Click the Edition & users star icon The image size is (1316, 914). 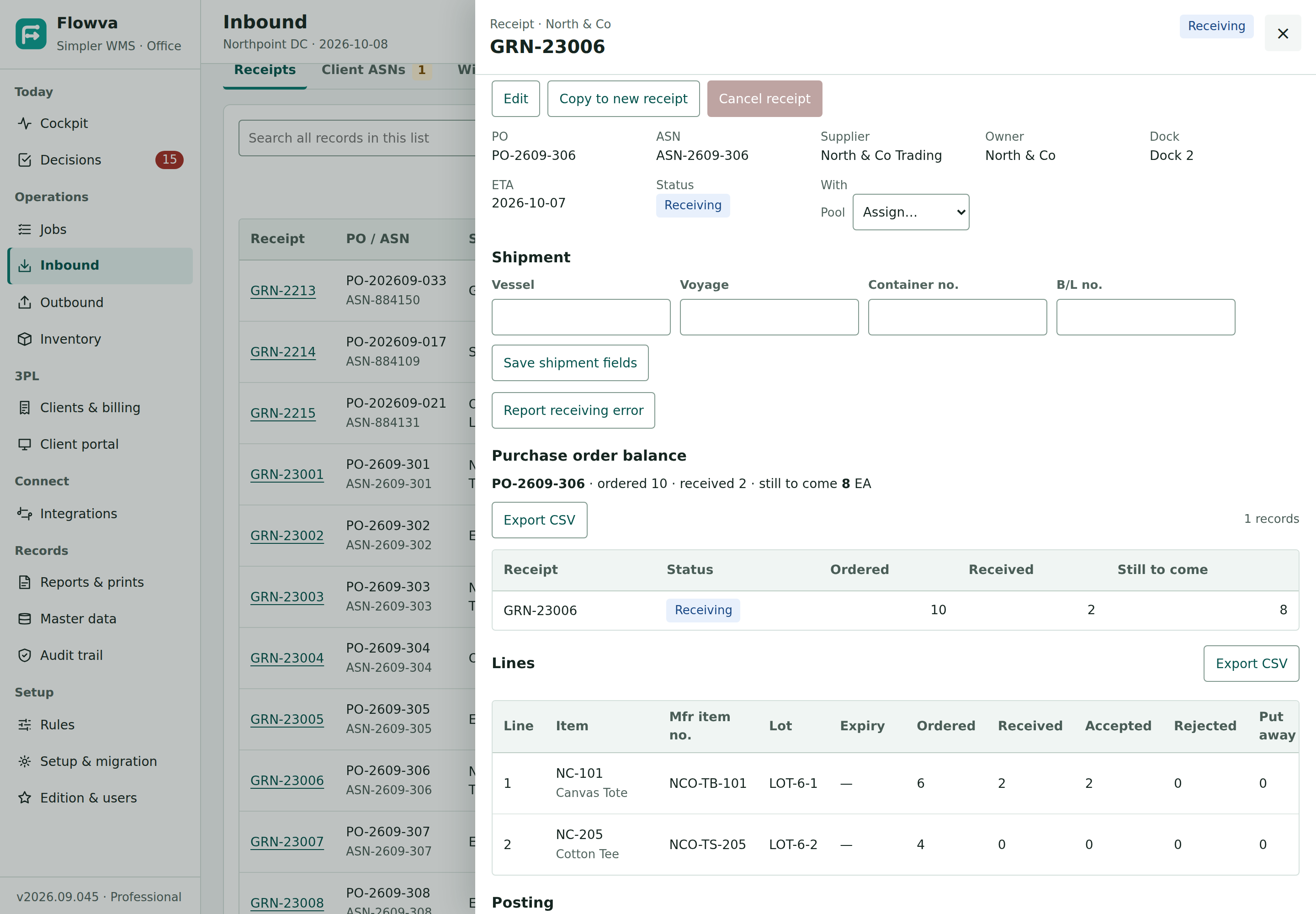[x=25, y=798]
